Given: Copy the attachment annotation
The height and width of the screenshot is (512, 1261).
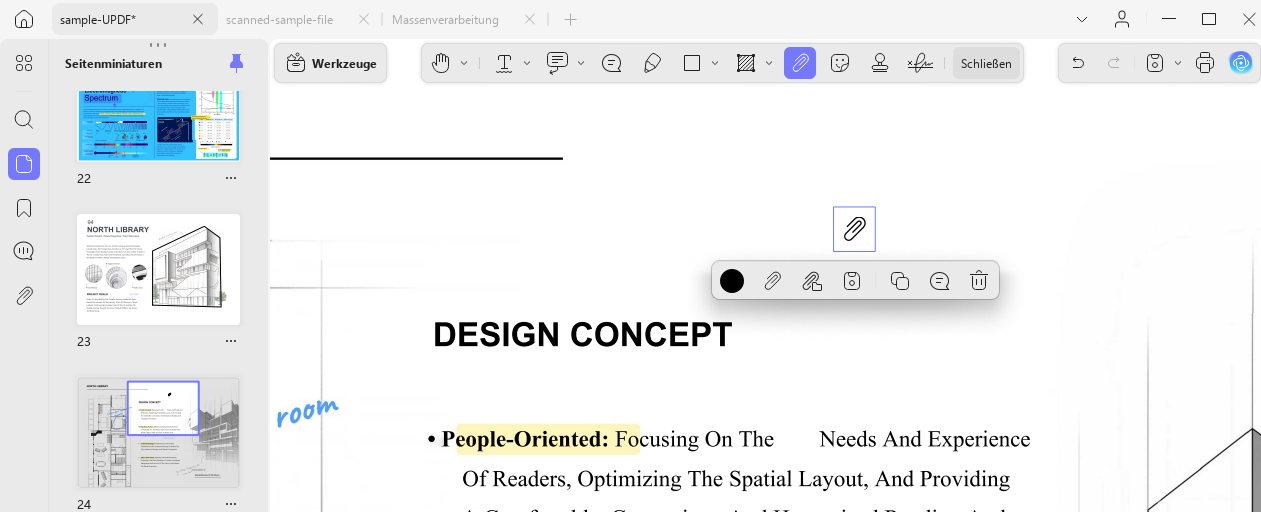Looking at the screenshot, I should coord(900,281).
